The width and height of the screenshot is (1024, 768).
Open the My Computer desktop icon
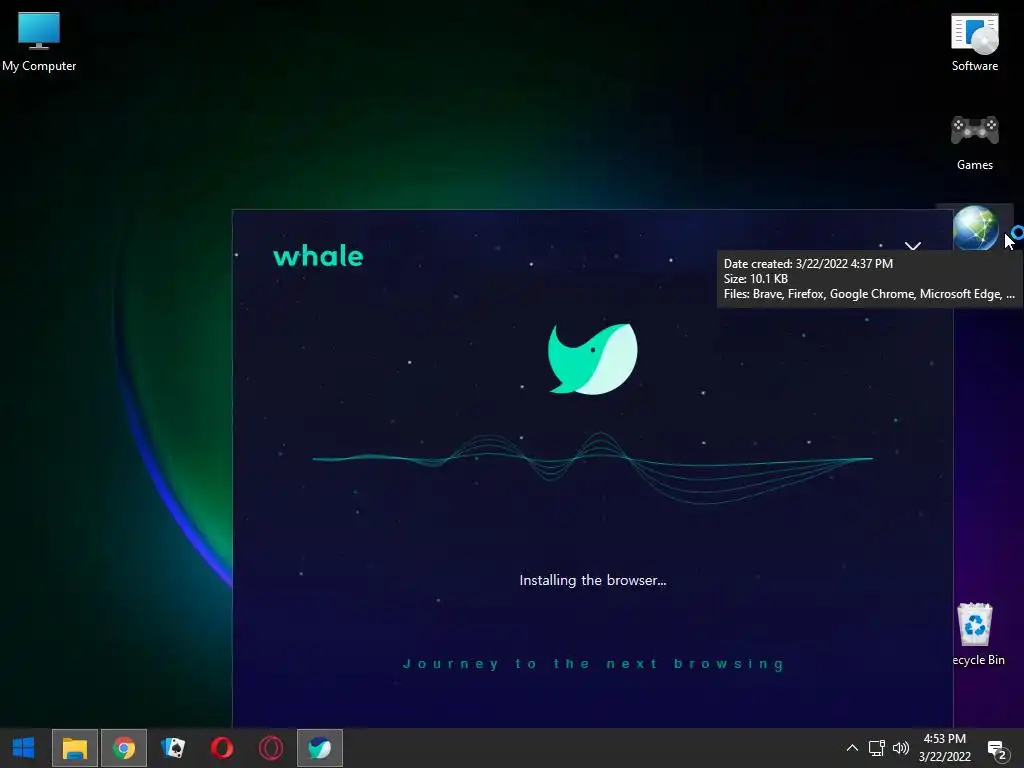click(39, 40)
